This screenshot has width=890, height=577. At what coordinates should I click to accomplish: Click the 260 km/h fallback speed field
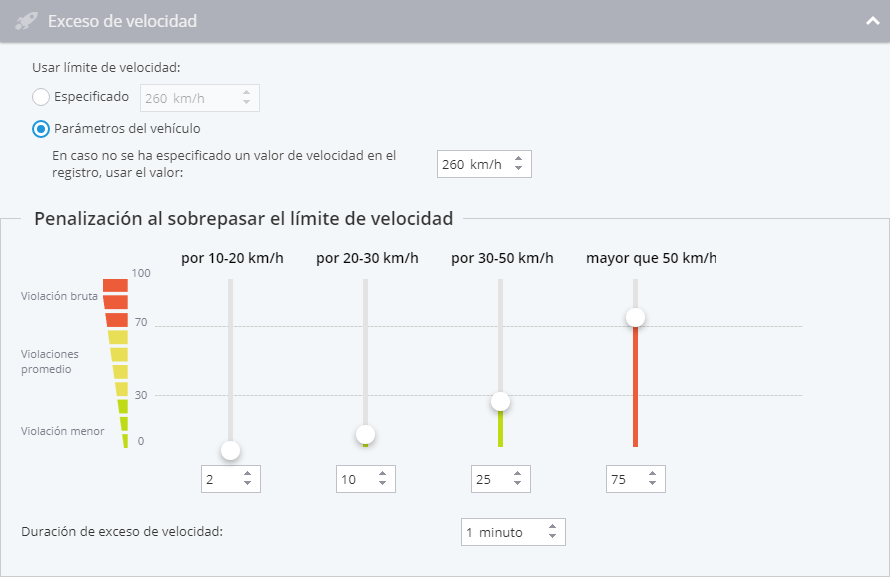click(x=484, y=164)
